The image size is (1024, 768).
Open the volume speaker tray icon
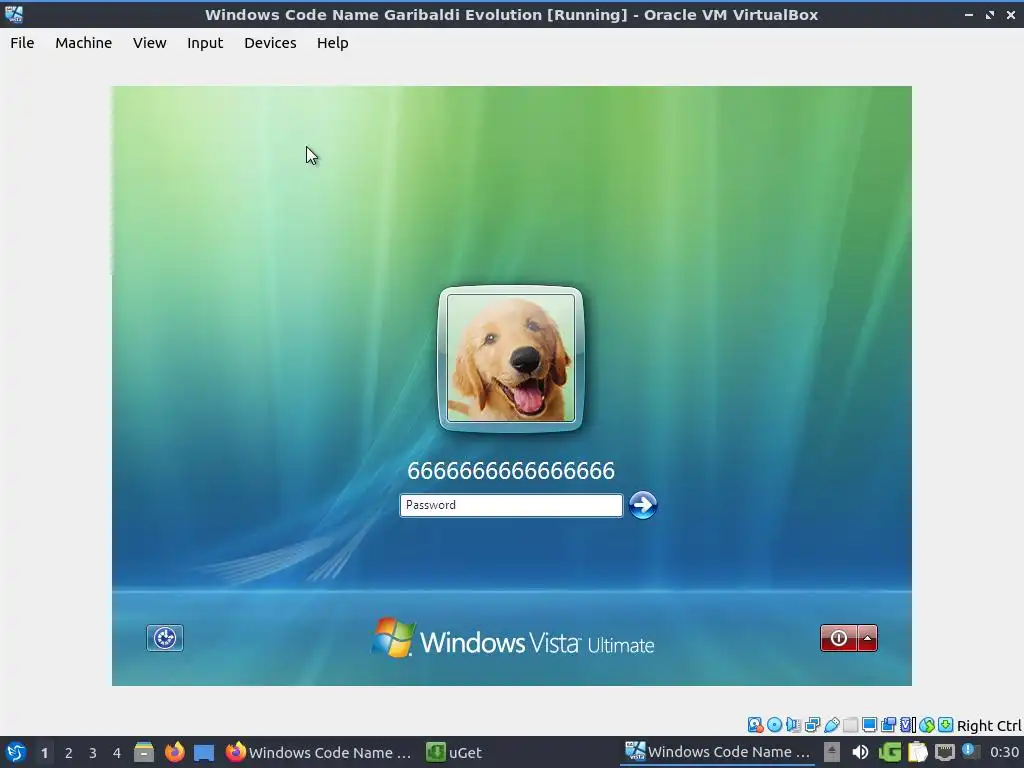point(861,752)
